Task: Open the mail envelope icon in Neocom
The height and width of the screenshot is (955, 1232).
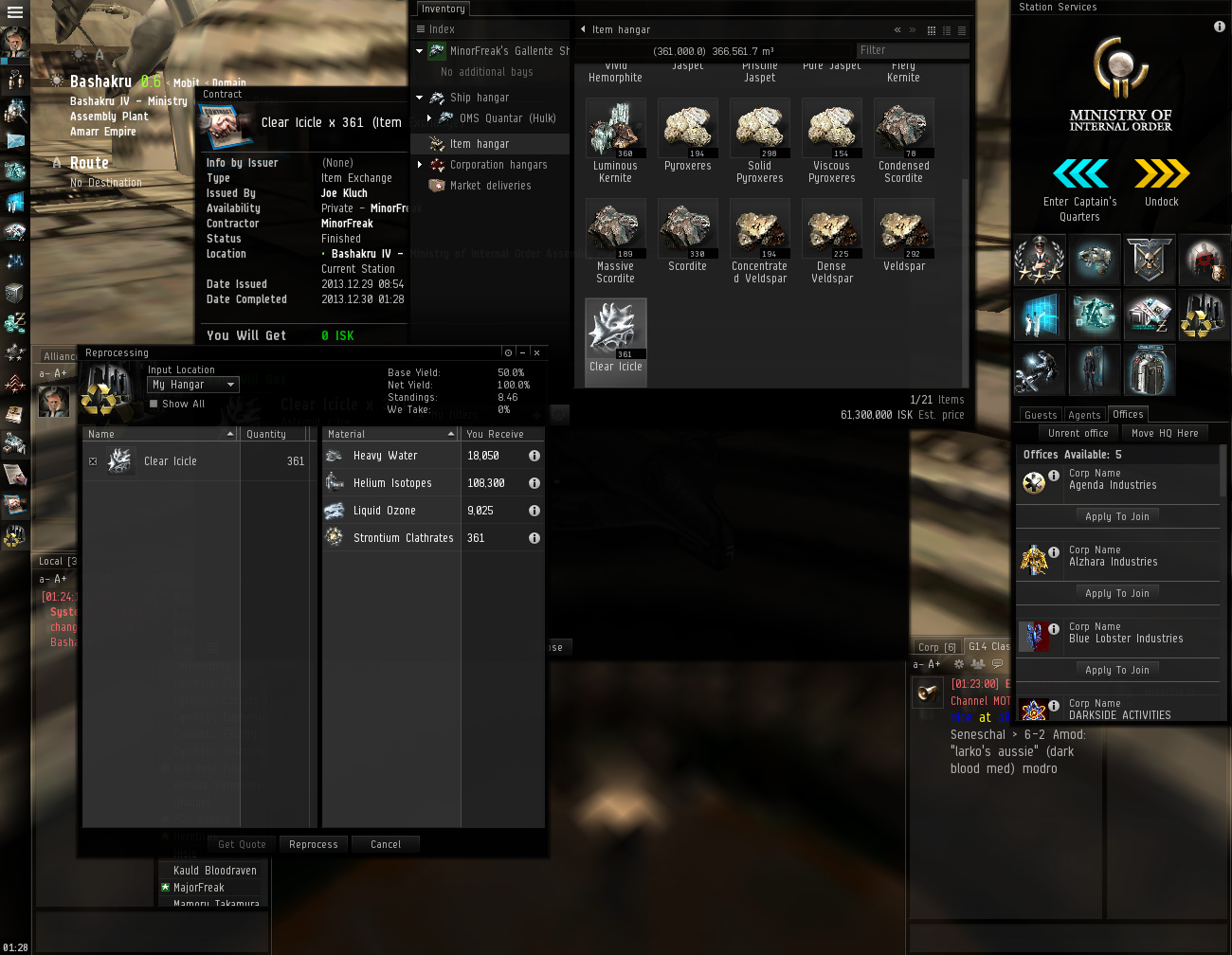Action: tap(15, 140)
